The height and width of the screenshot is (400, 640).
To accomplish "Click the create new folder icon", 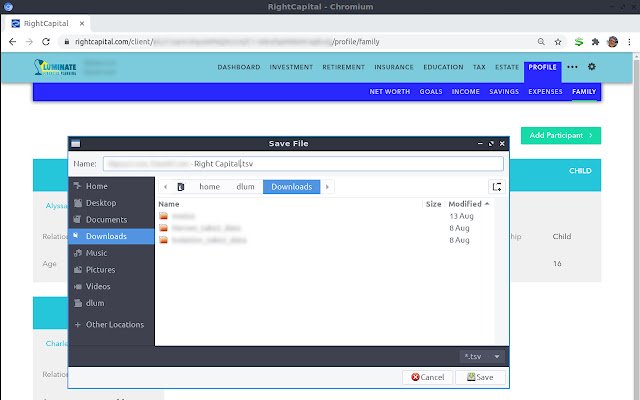I will point(497,187).
